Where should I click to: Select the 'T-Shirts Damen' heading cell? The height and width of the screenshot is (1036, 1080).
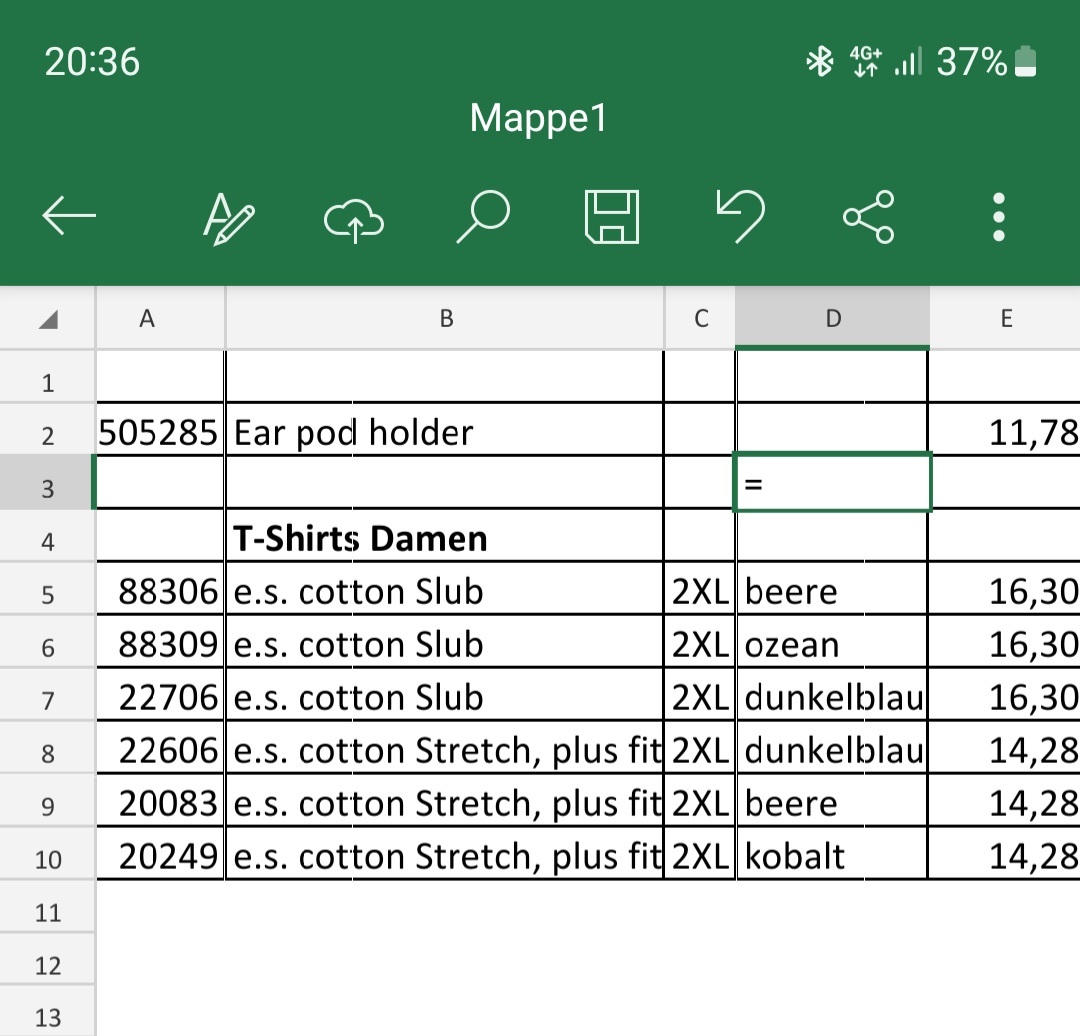click(445, 539)
